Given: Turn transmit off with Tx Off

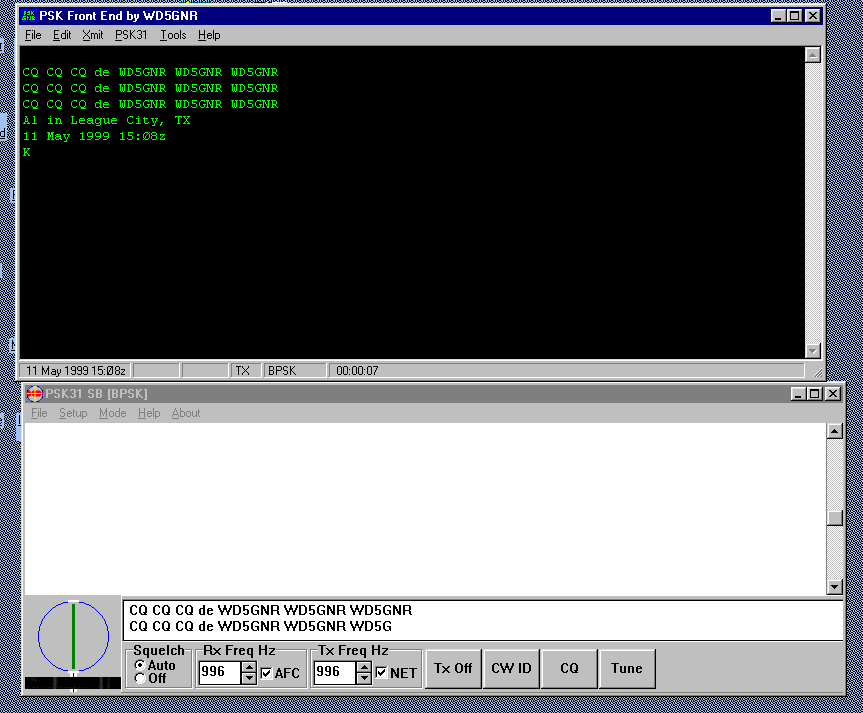Looking at the screenshot, I should pos(453,668).
